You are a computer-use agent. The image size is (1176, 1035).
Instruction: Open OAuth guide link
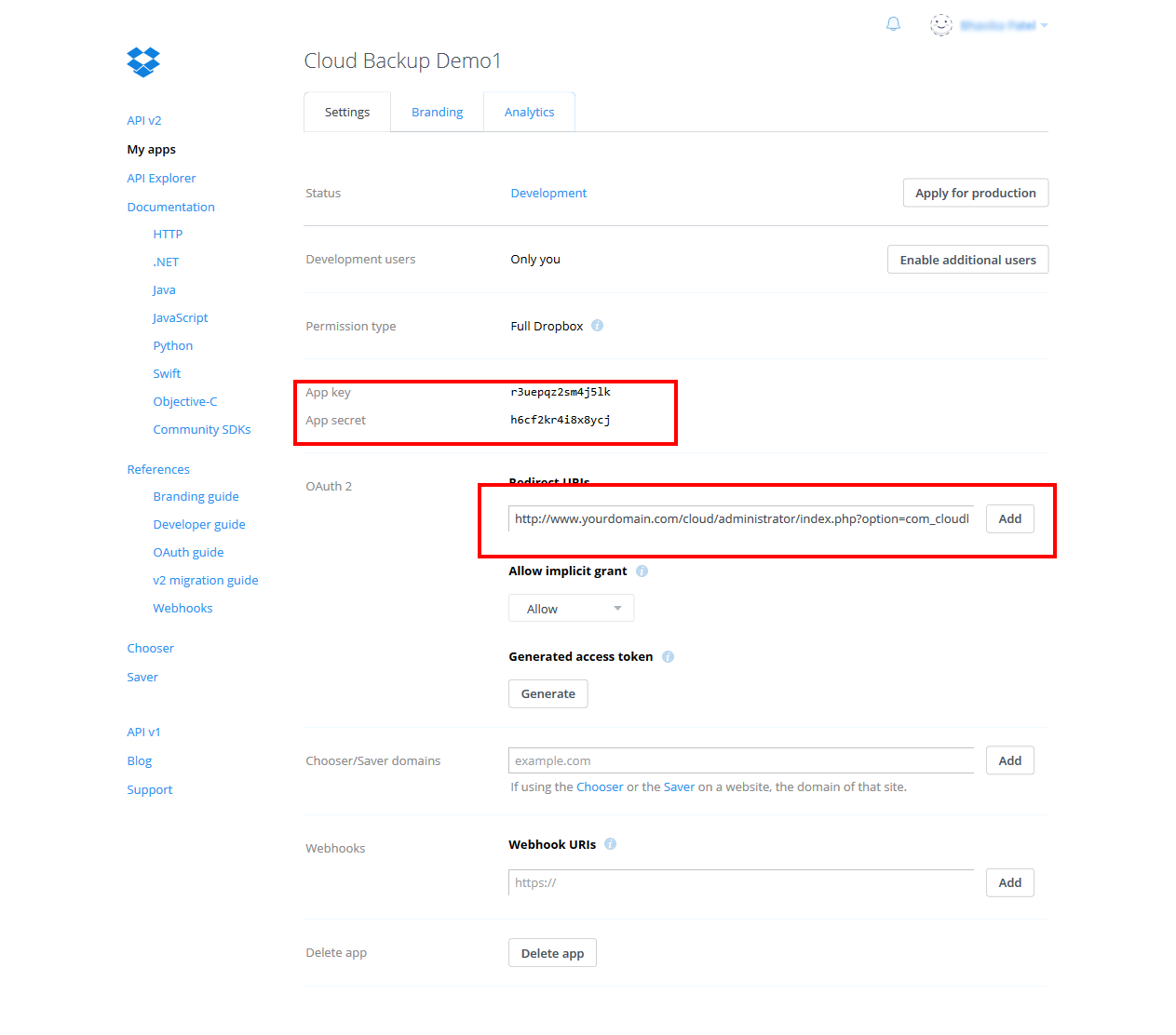tap(188, 553)
